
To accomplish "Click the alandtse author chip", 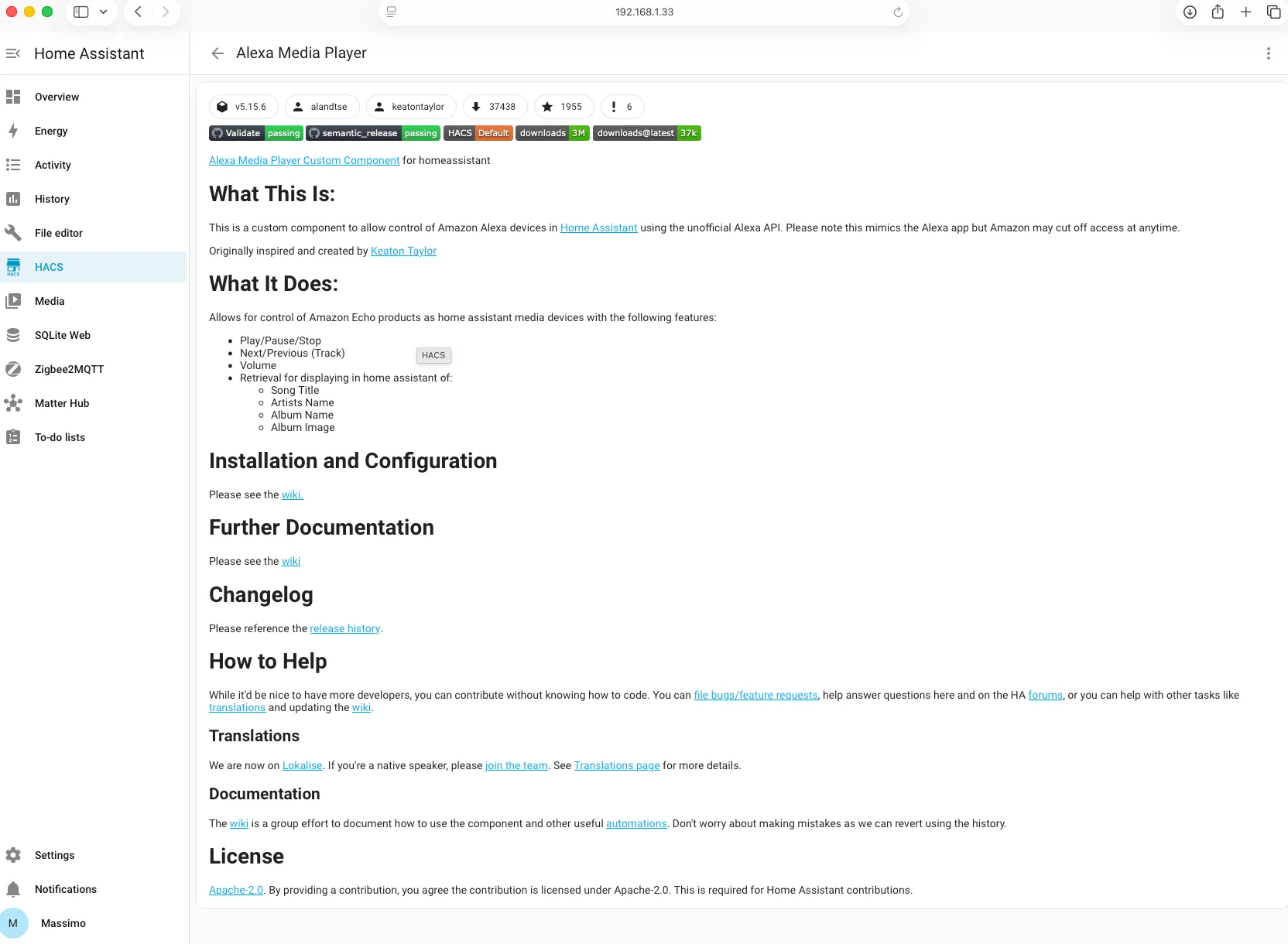I will [x=321, y=107].
